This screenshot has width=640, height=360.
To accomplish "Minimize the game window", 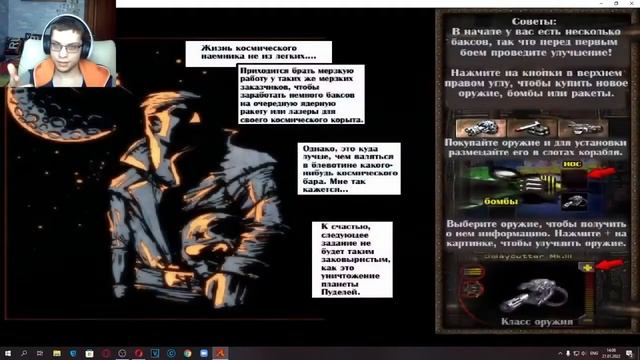I will pos(602,3).
